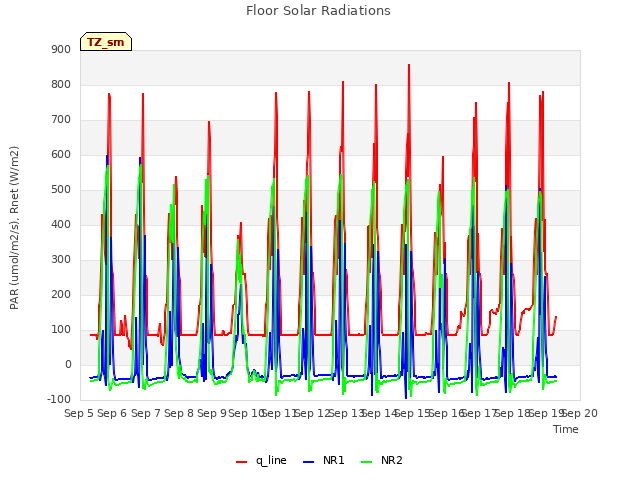640x480 pixels.
Task: Click the Sep 6 x-axis tick label
Action: 112,413
